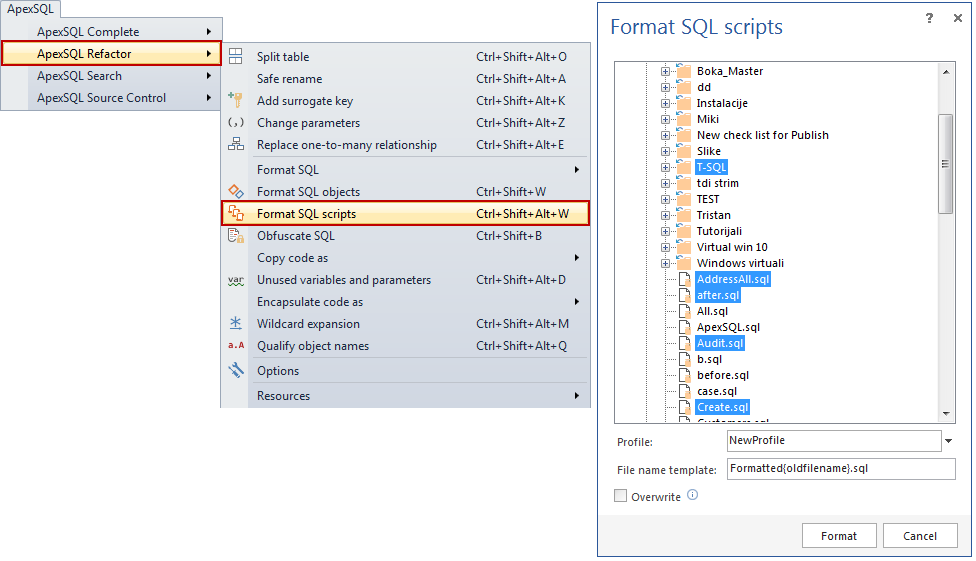This screenshot has height=561, width=976.
Task: Open the Format SQL submenu
Action: coord(405,169)
